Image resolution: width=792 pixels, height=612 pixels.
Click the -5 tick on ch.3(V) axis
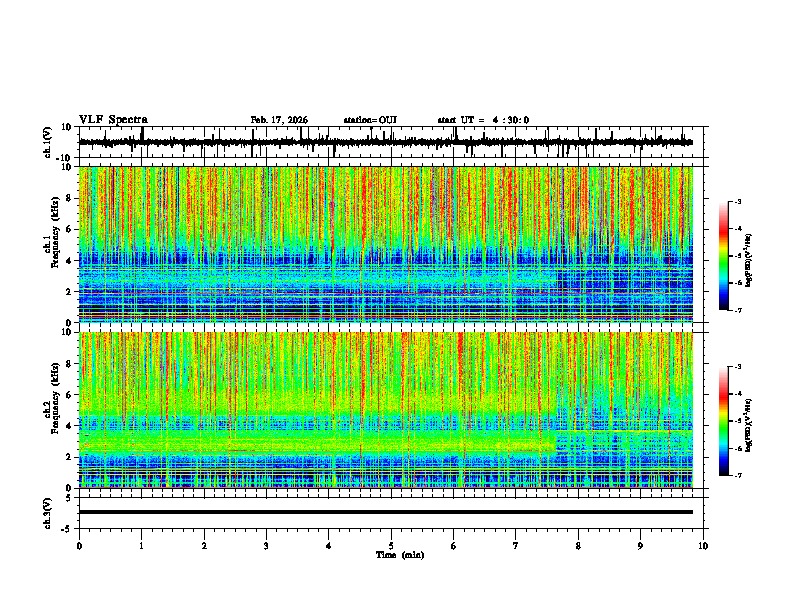[68, 528]
